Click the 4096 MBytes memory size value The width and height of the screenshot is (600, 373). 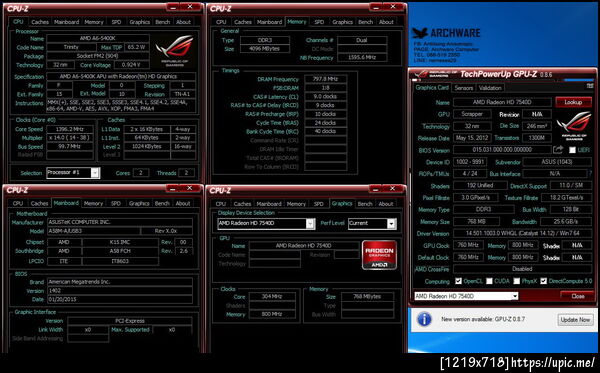pyautogui.click(x=264, y=49)
